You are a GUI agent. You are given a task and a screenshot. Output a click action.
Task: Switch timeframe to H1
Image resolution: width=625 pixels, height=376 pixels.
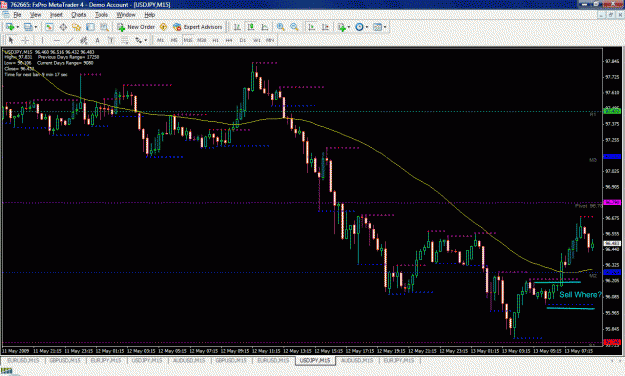pos(216,40)
